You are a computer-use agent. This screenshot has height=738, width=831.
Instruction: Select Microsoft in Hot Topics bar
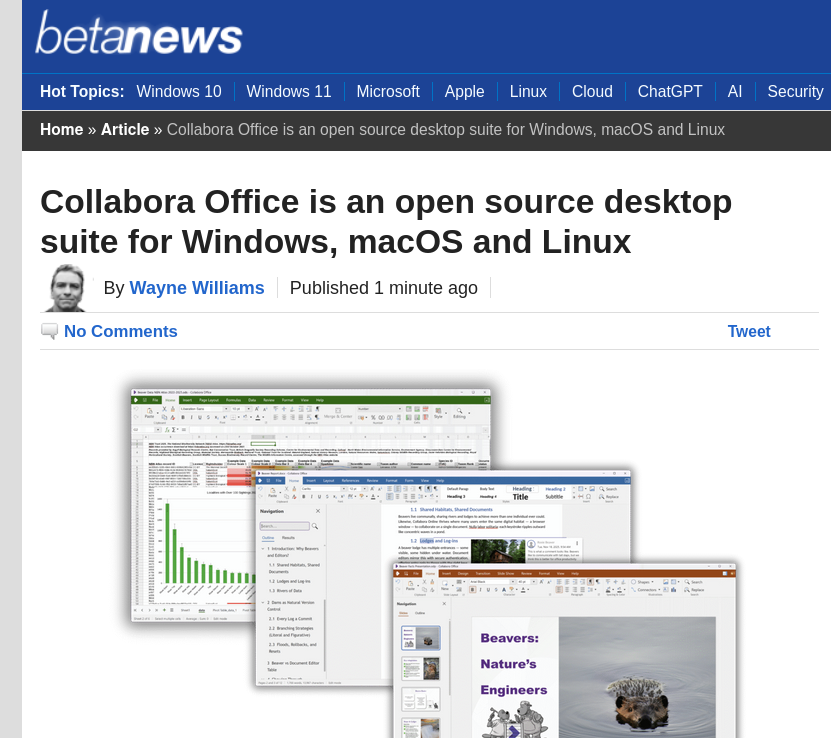click(388, 92)
